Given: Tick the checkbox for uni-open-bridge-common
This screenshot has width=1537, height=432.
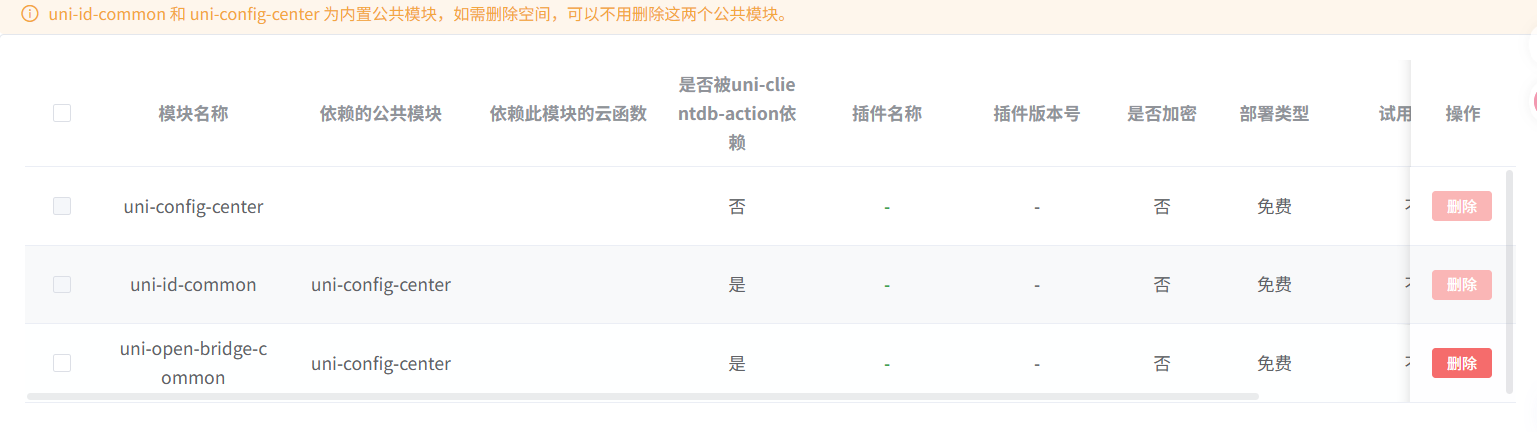Looking at the screenshot, I should [62, 363].
